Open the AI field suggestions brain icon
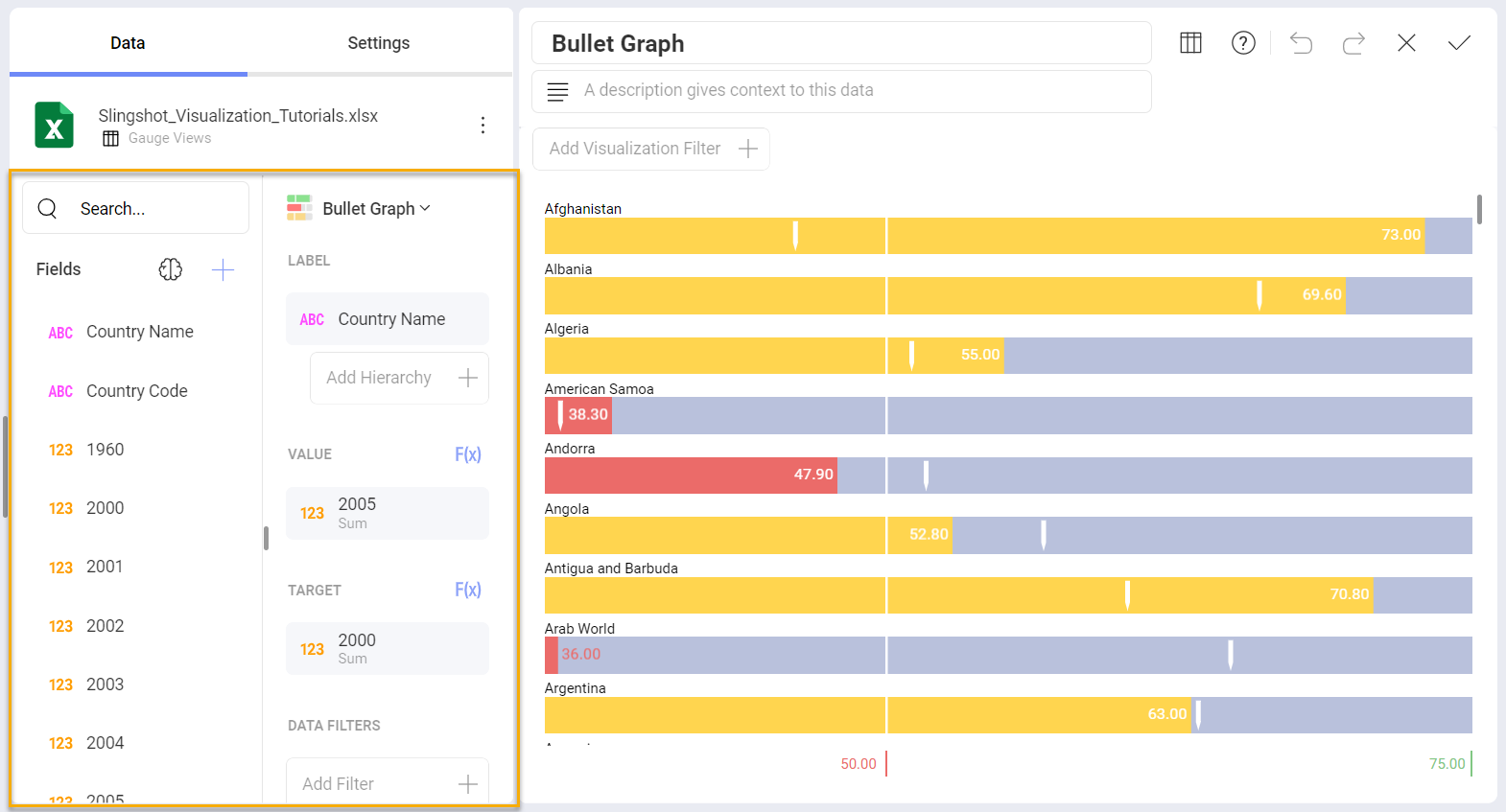Image resolution: width=1506 pixels, height=812 pixels. 171,269
